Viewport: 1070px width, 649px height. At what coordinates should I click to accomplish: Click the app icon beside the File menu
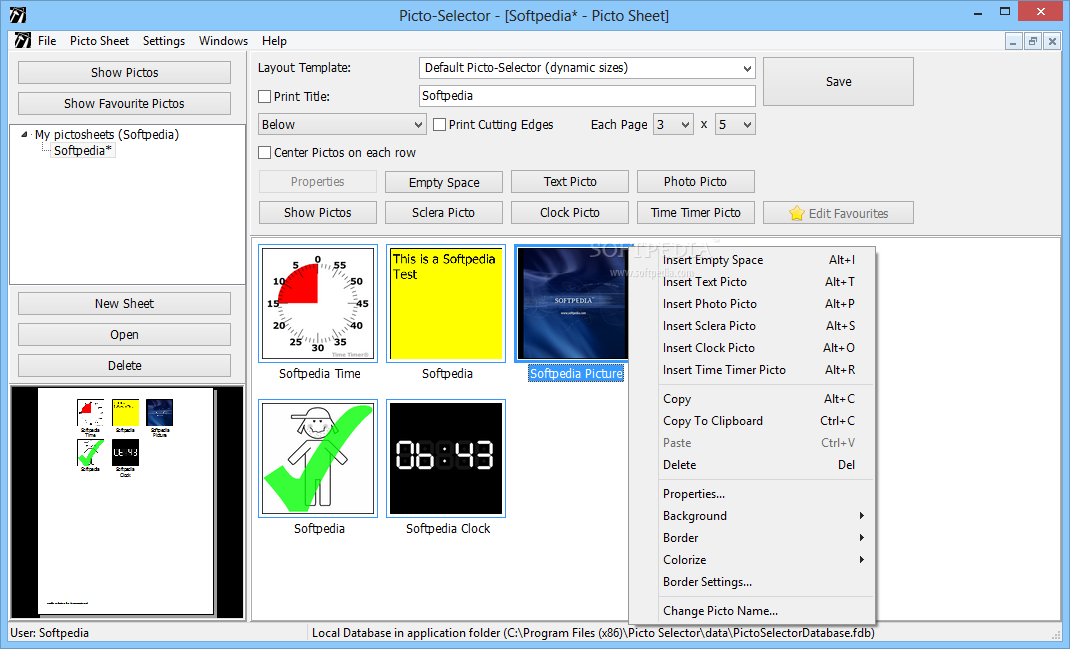coord(23,41)
